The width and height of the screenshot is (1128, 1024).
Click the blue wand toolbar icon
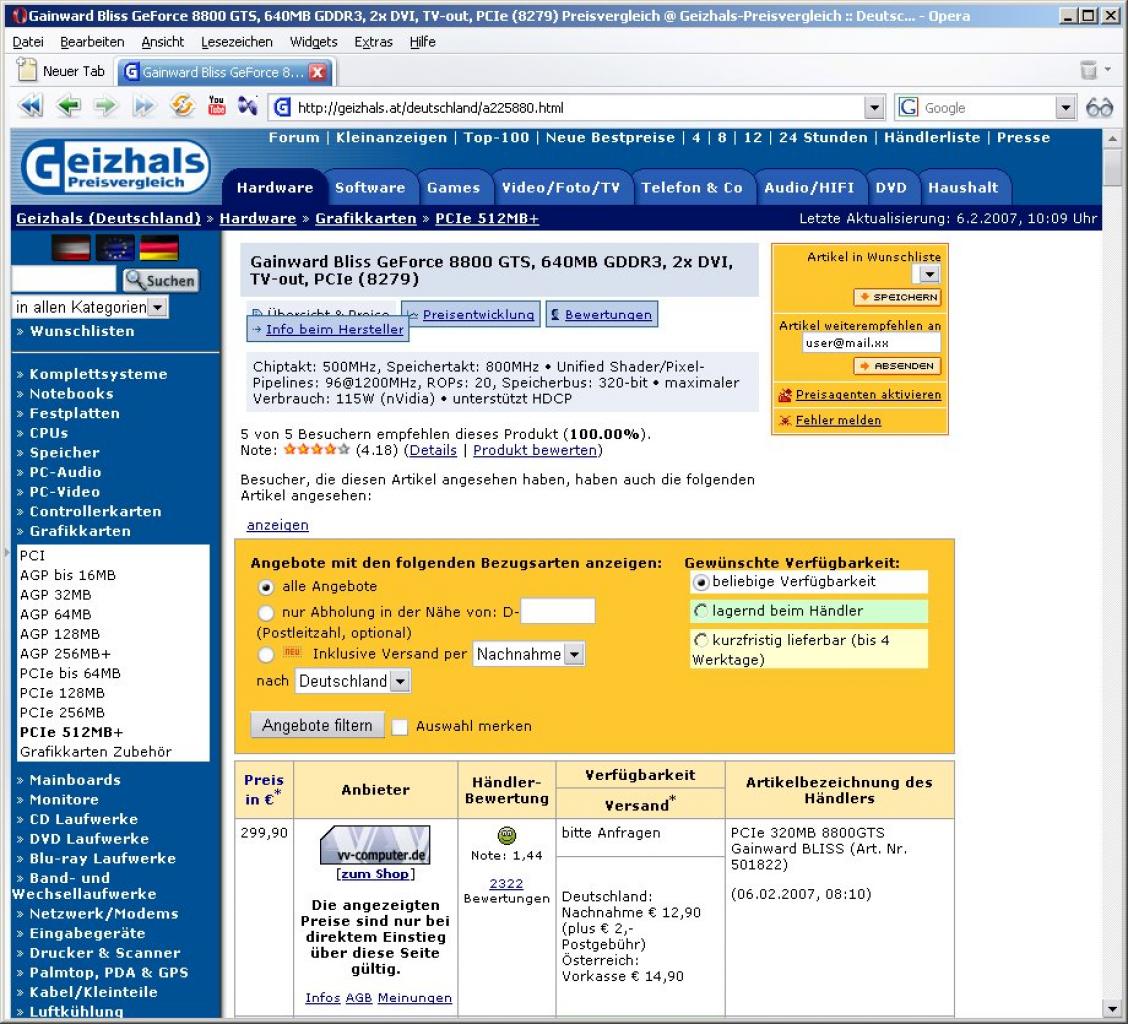click(247, 106)
